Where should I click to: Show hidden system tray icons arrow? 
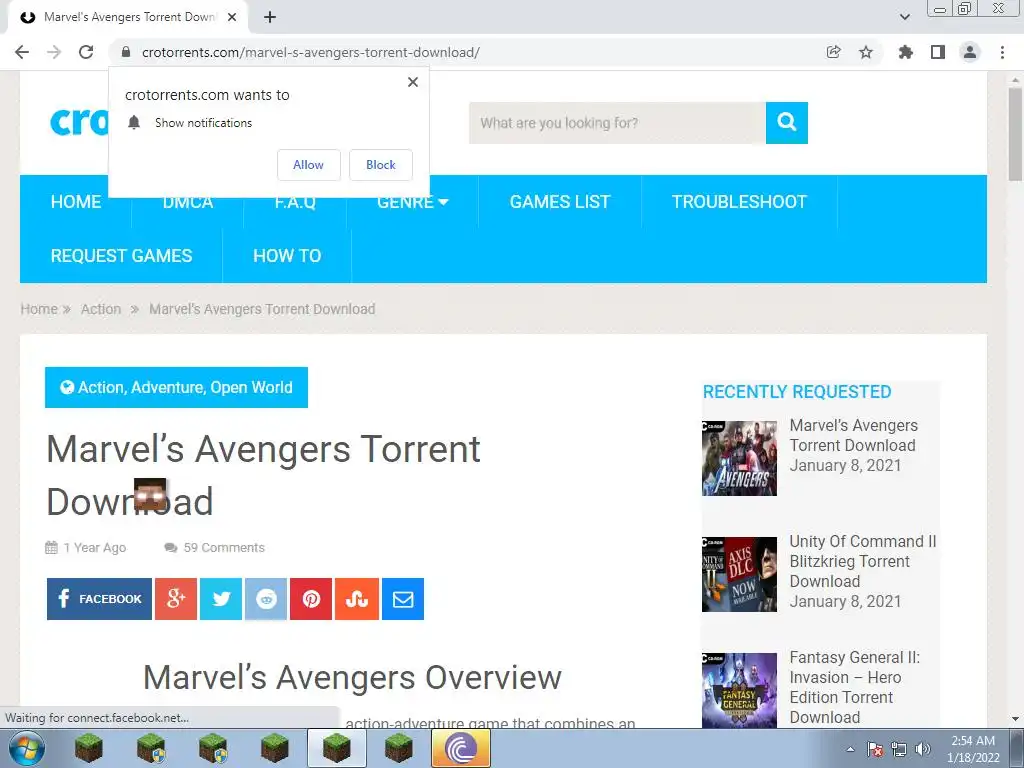tap(850, 749)
